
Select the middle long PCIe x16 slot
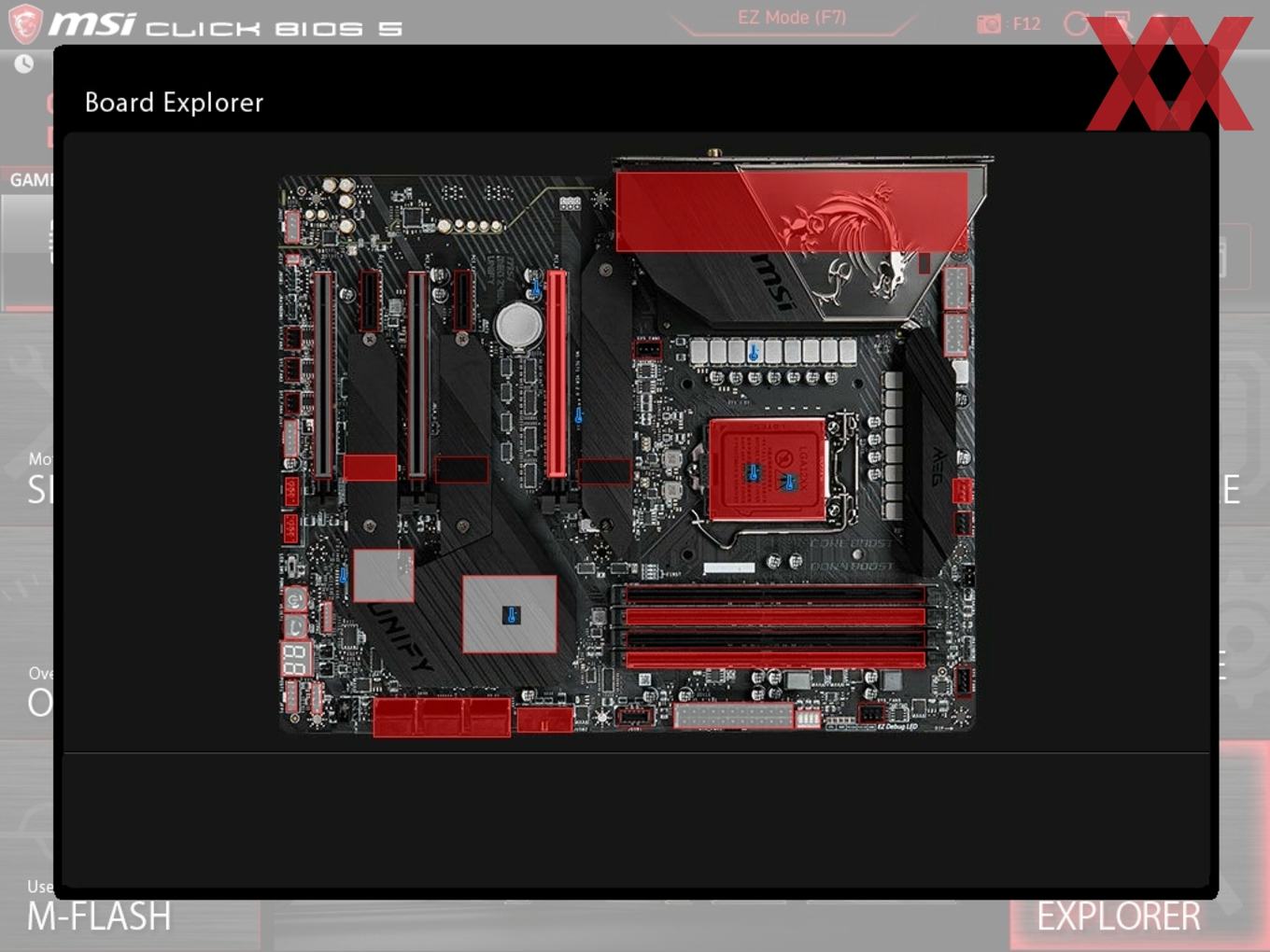click(417, 375)
